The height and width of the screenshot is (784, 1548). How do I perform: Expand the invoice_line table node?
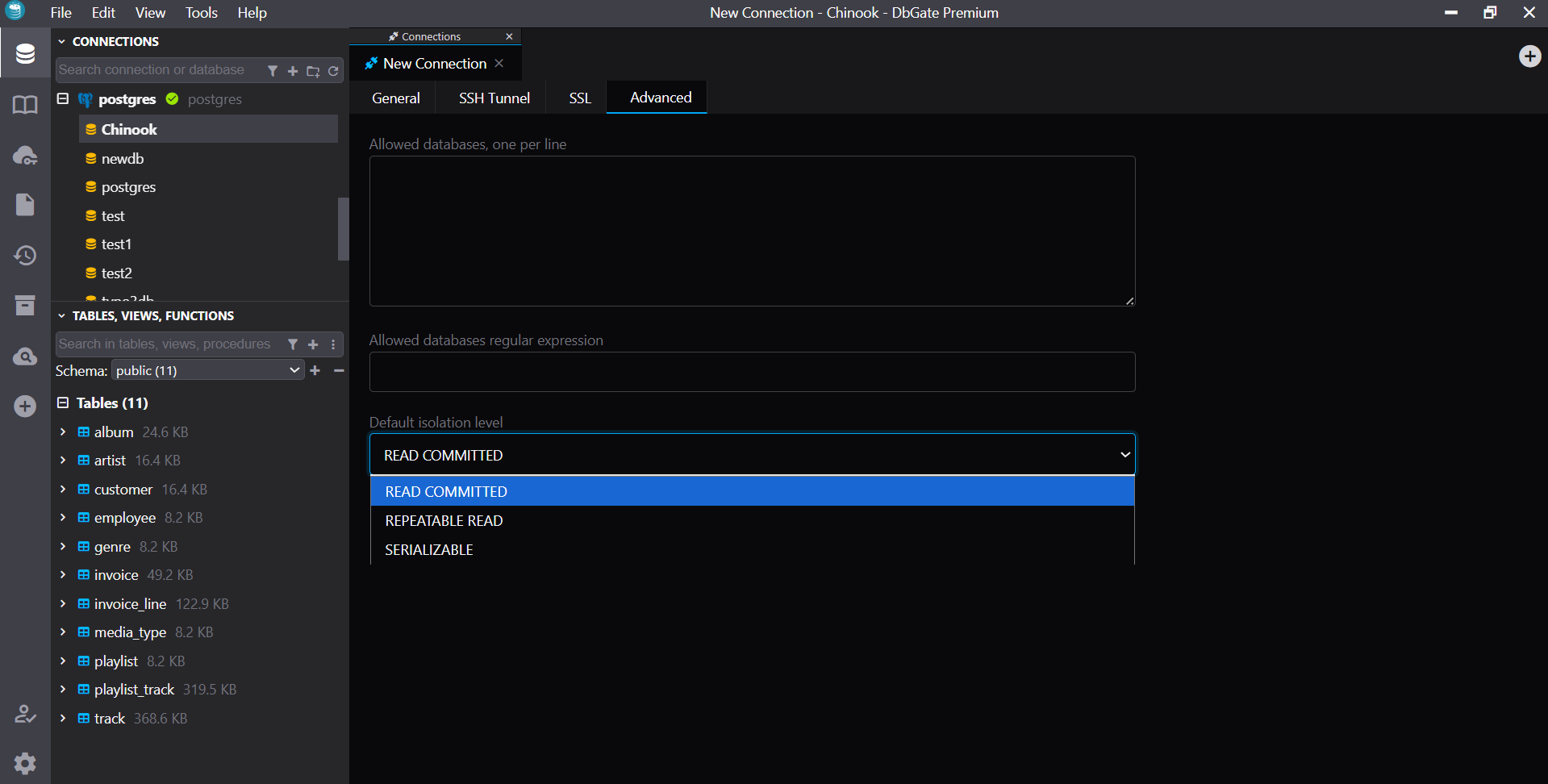[x=63, y=603]
